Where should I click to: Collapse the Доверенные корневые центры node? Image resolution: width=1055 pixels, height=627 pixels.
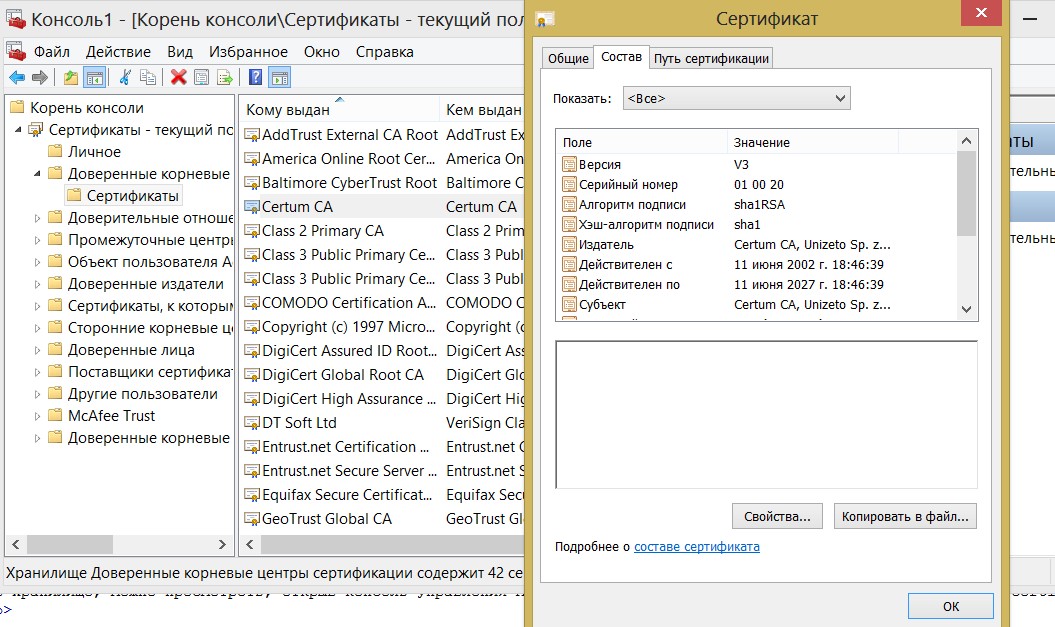pos(37,174)
